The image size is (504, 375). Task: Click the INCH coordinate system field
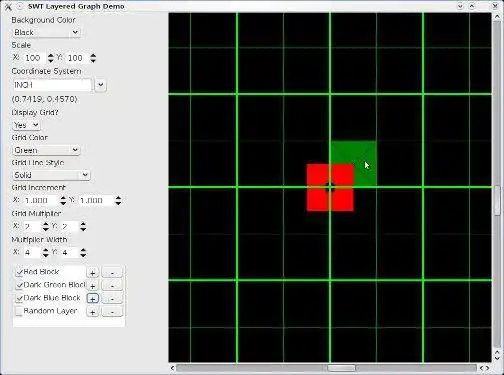(x=52, y=85)
